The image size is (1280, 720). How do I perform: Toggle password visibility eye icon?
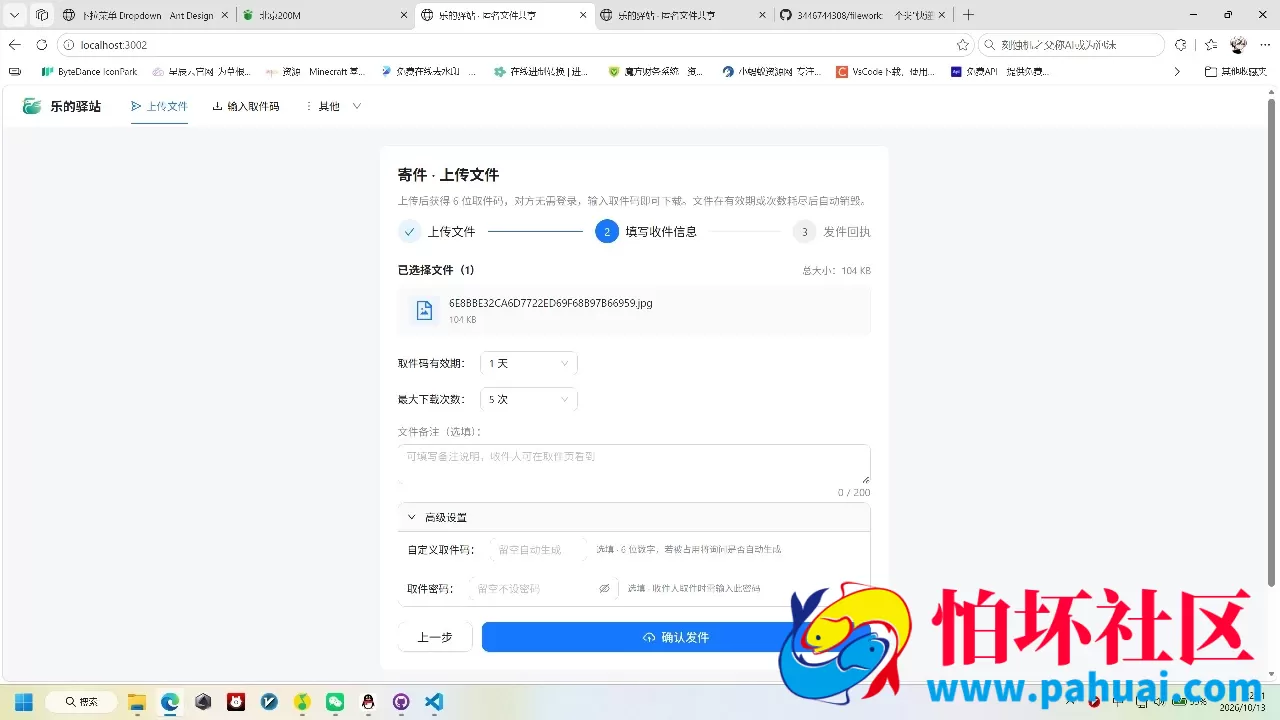click(x=604, y=589)
